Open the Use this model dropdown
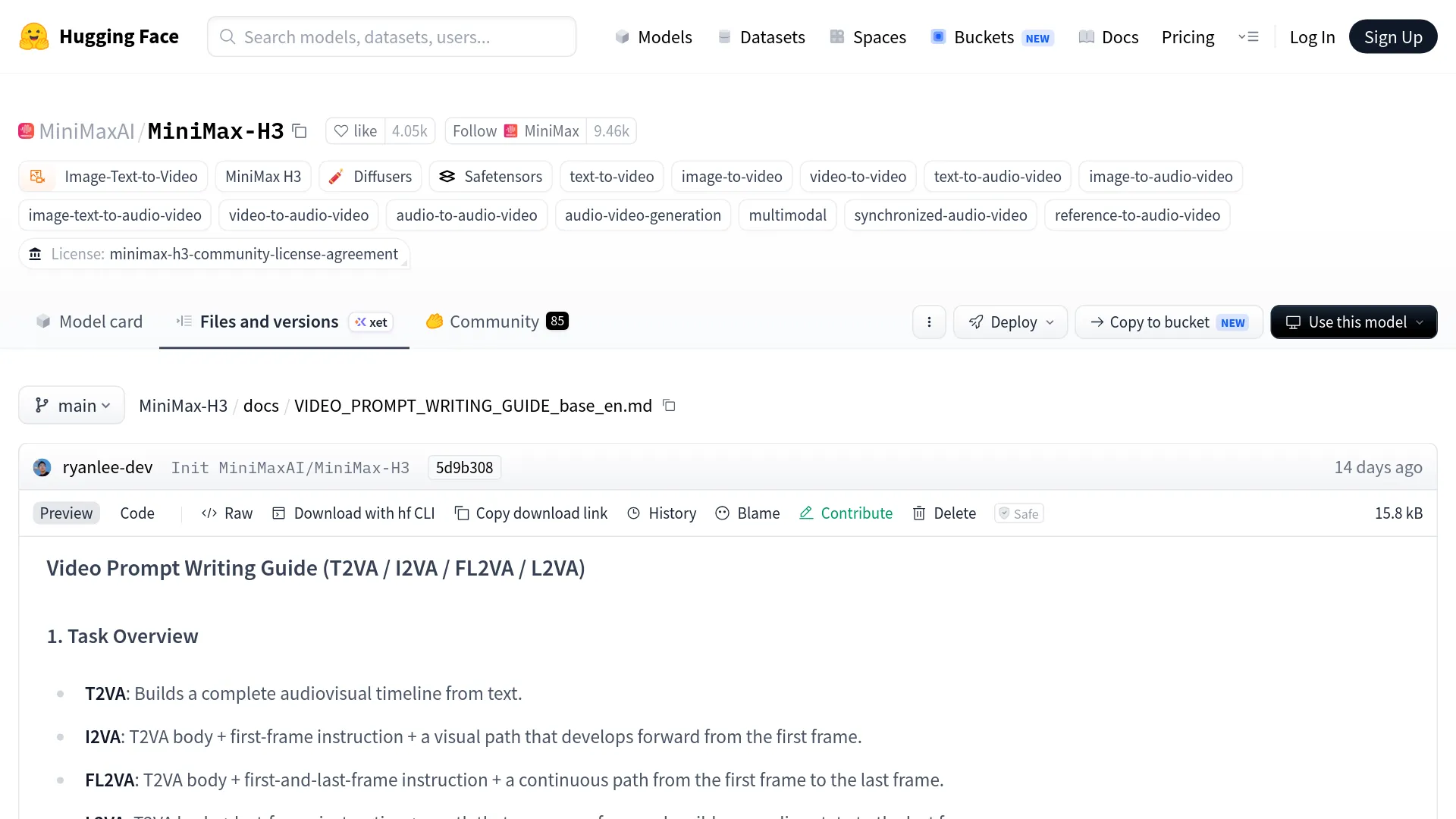Viewport: 1456px width, 819px height. (x=1354, y=322)
